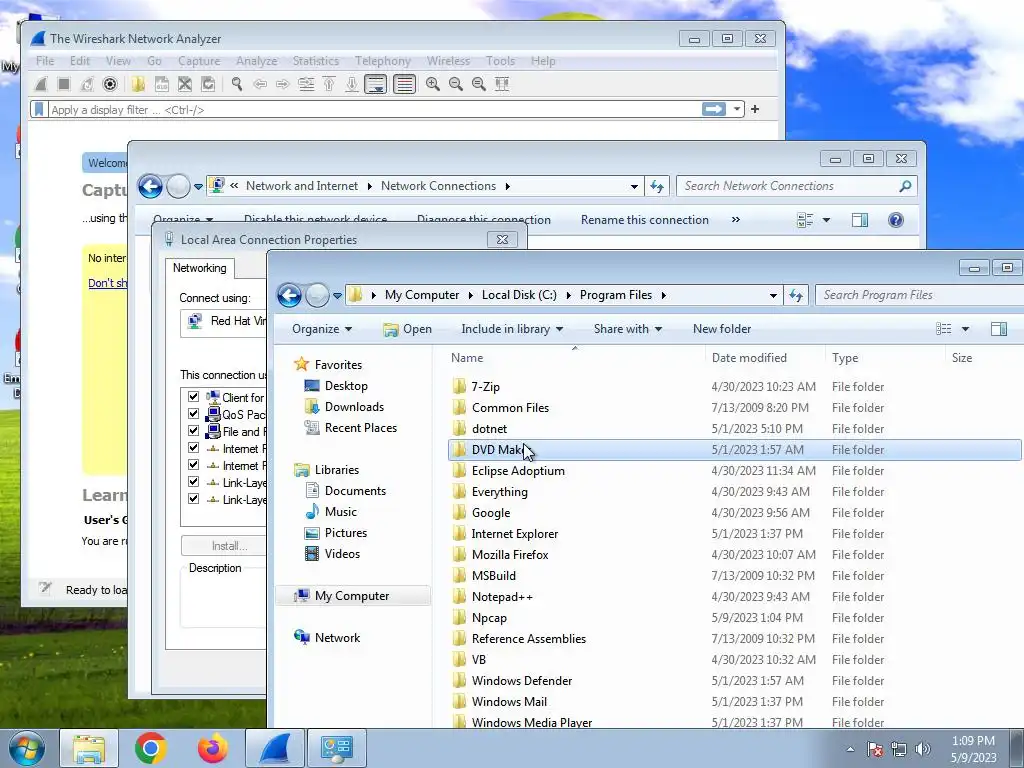Image resolution: width=1024 pixels, height=768 pixels.
Task: Open Wireshark Analyze menu
Action: (x=257, y=61)
